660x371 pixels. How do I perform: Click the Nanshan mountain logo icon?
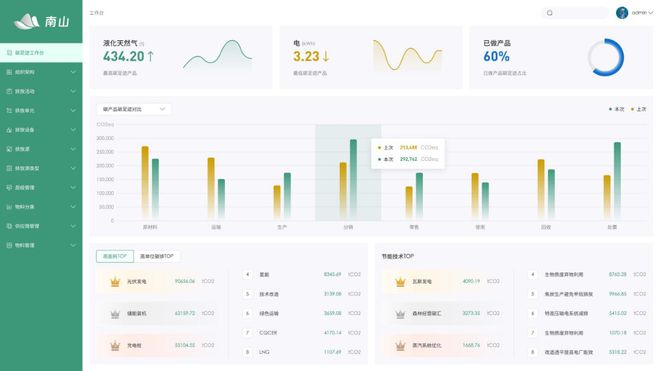tap(27, 21)
